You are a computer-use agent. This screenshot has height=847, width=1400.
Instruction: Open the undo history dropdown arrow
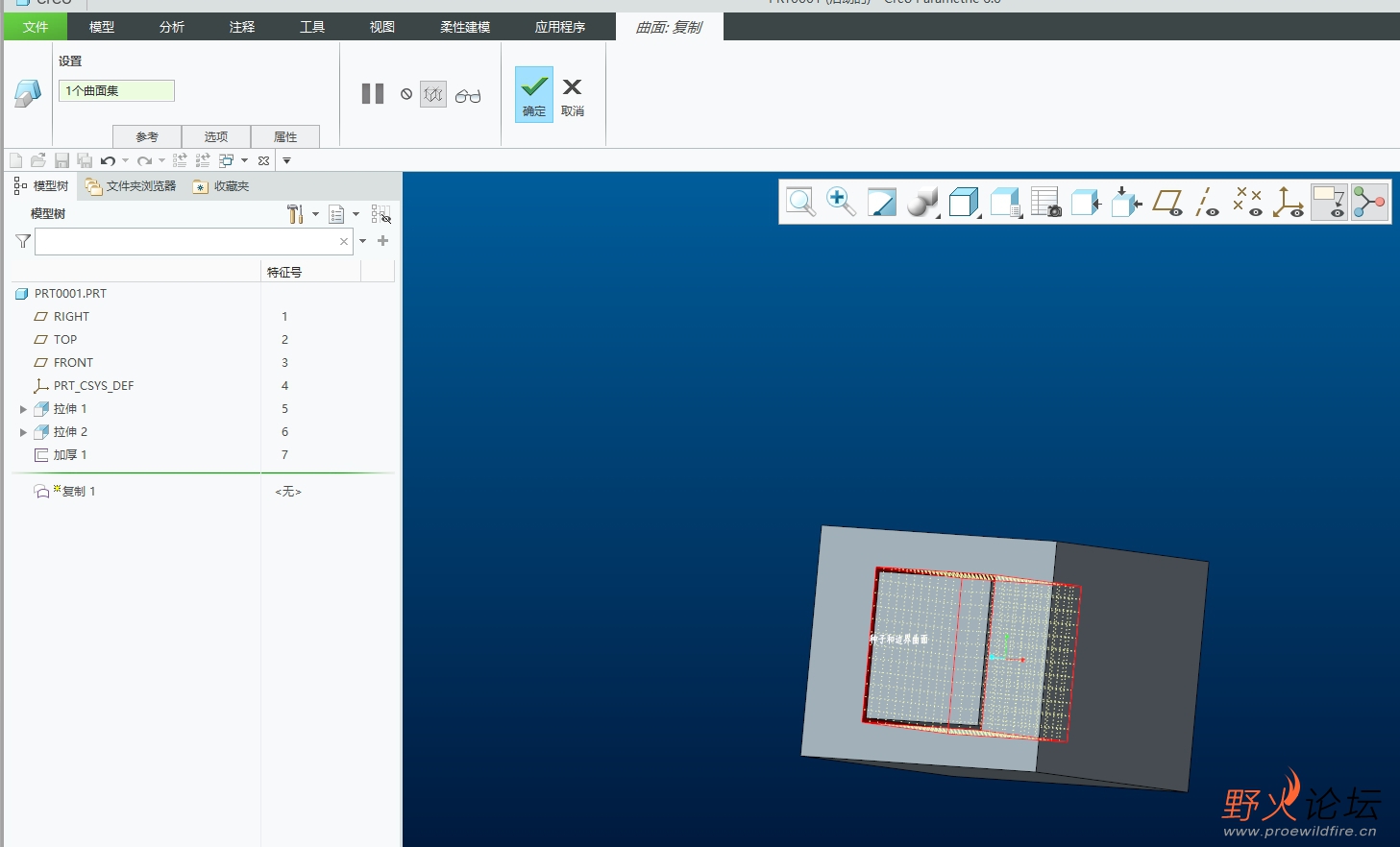pos(125,160)
